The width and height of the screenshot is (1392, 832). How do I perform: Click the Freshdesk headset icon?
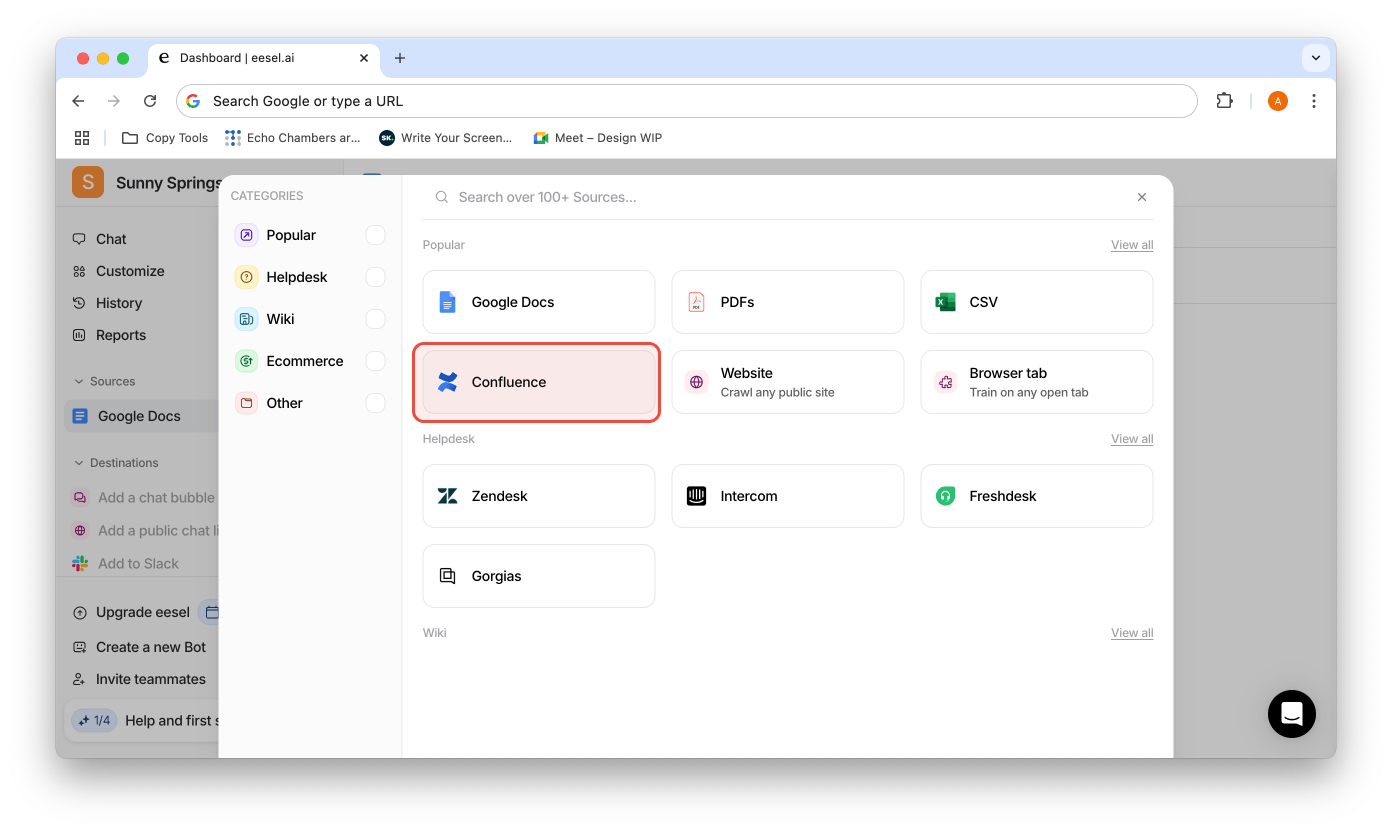[x=945, y=496]
